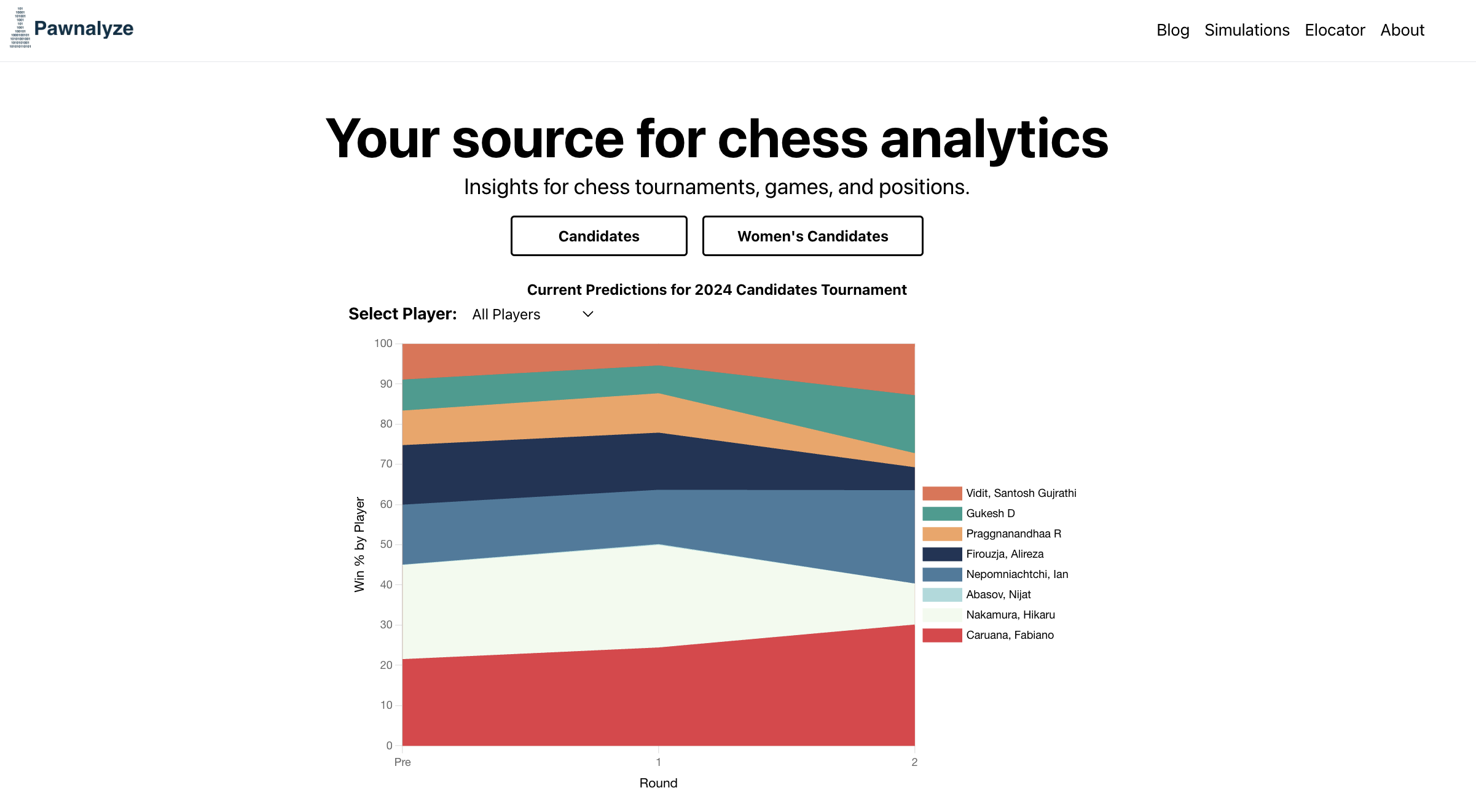This screenshot has height=812, width=1476.
Task: Click the Caruana, Fabiano legend swatch
Action: (942, 635)
